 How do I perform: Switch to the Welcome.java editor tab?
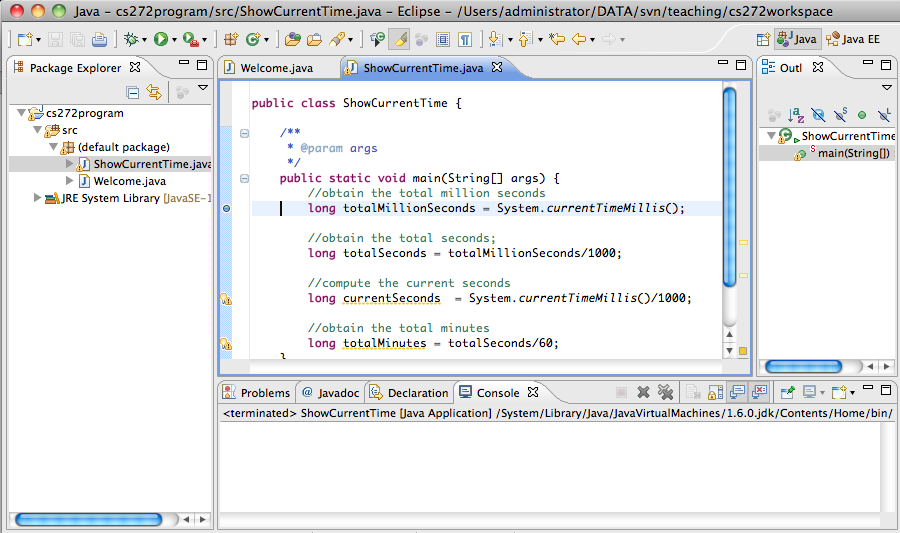click(277, 68)
